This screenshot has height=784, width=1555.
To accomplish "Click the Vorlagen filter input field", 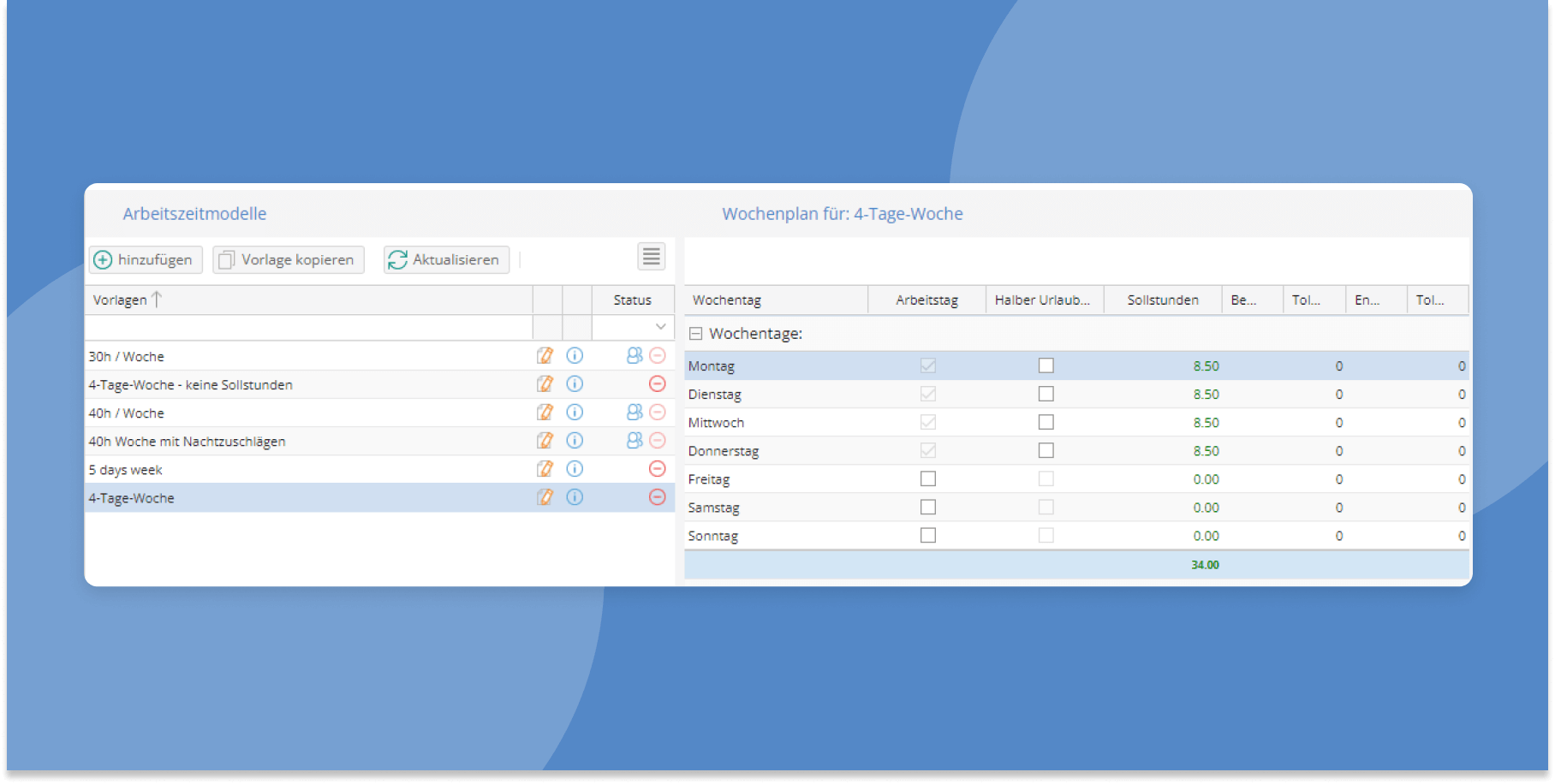I will pos(308,328).
